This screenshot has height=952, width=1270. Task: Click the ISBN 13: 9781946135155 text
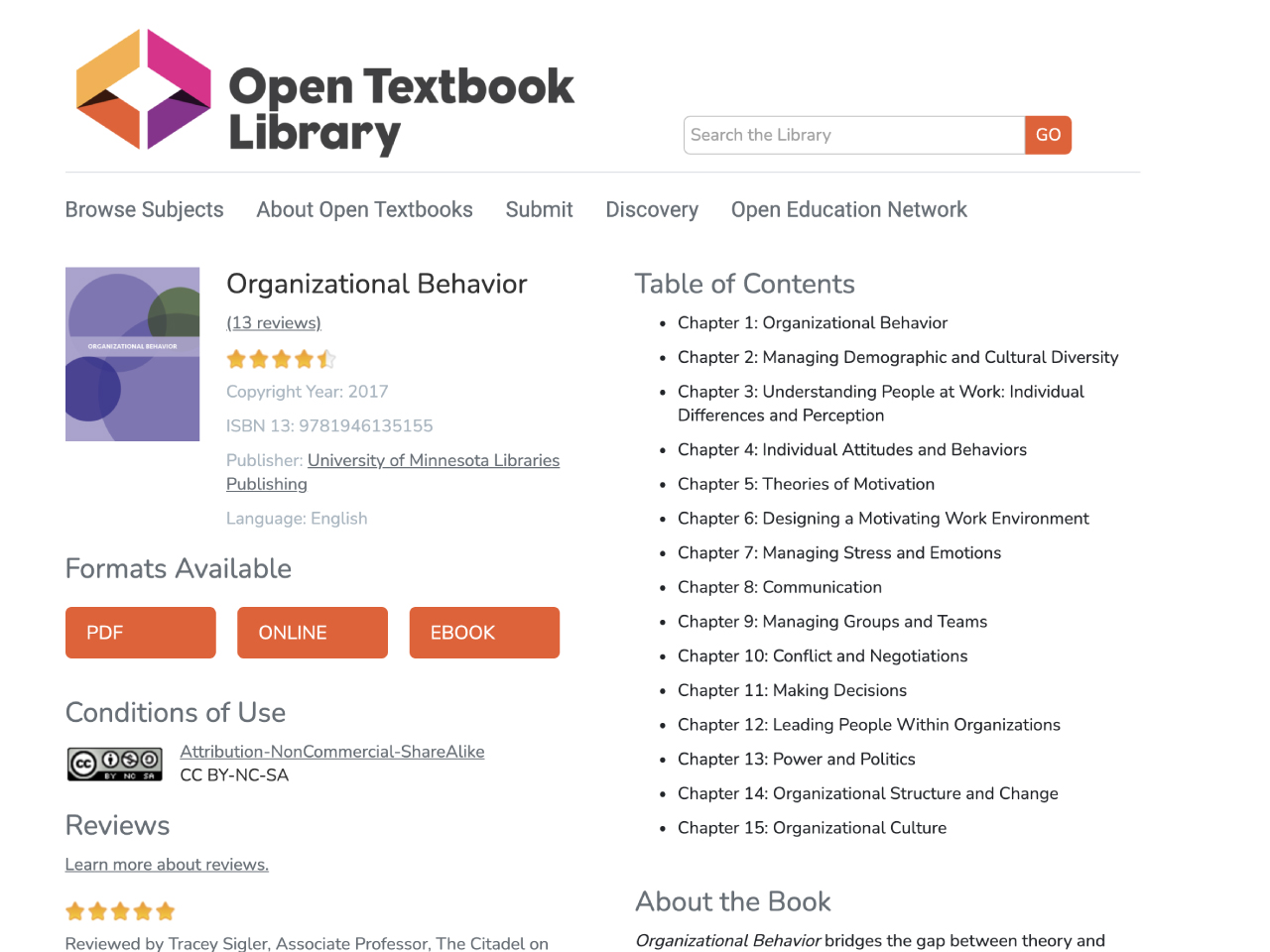329,426
